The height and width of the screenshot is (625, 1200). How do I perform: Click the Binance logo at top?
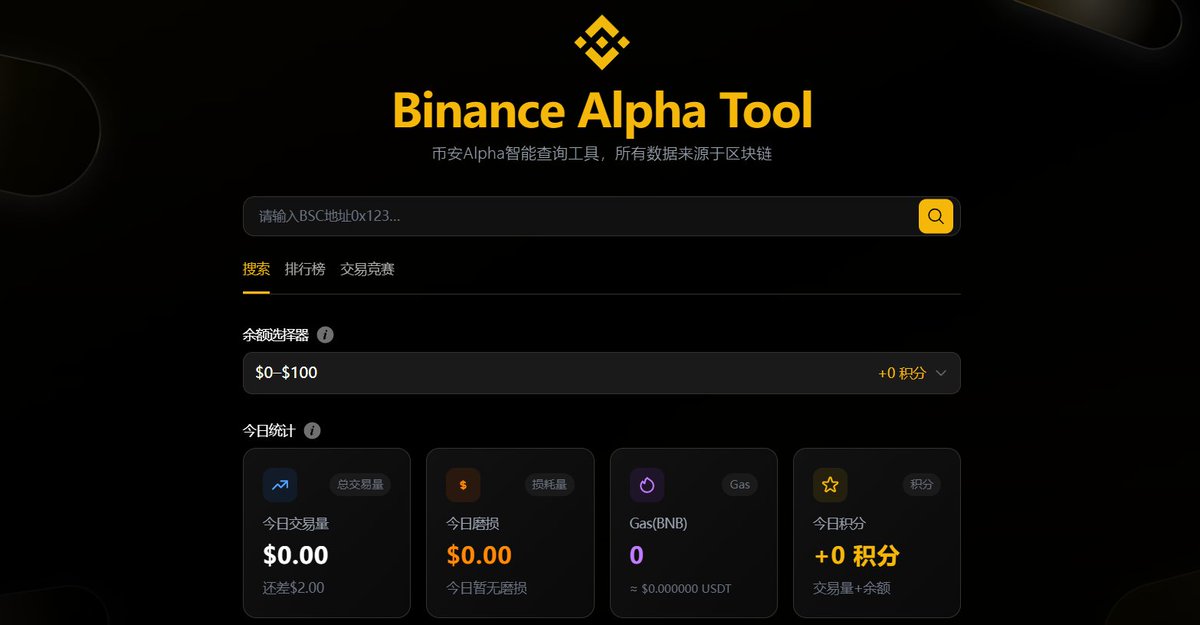pyautogui.click(x=601, y=42)
